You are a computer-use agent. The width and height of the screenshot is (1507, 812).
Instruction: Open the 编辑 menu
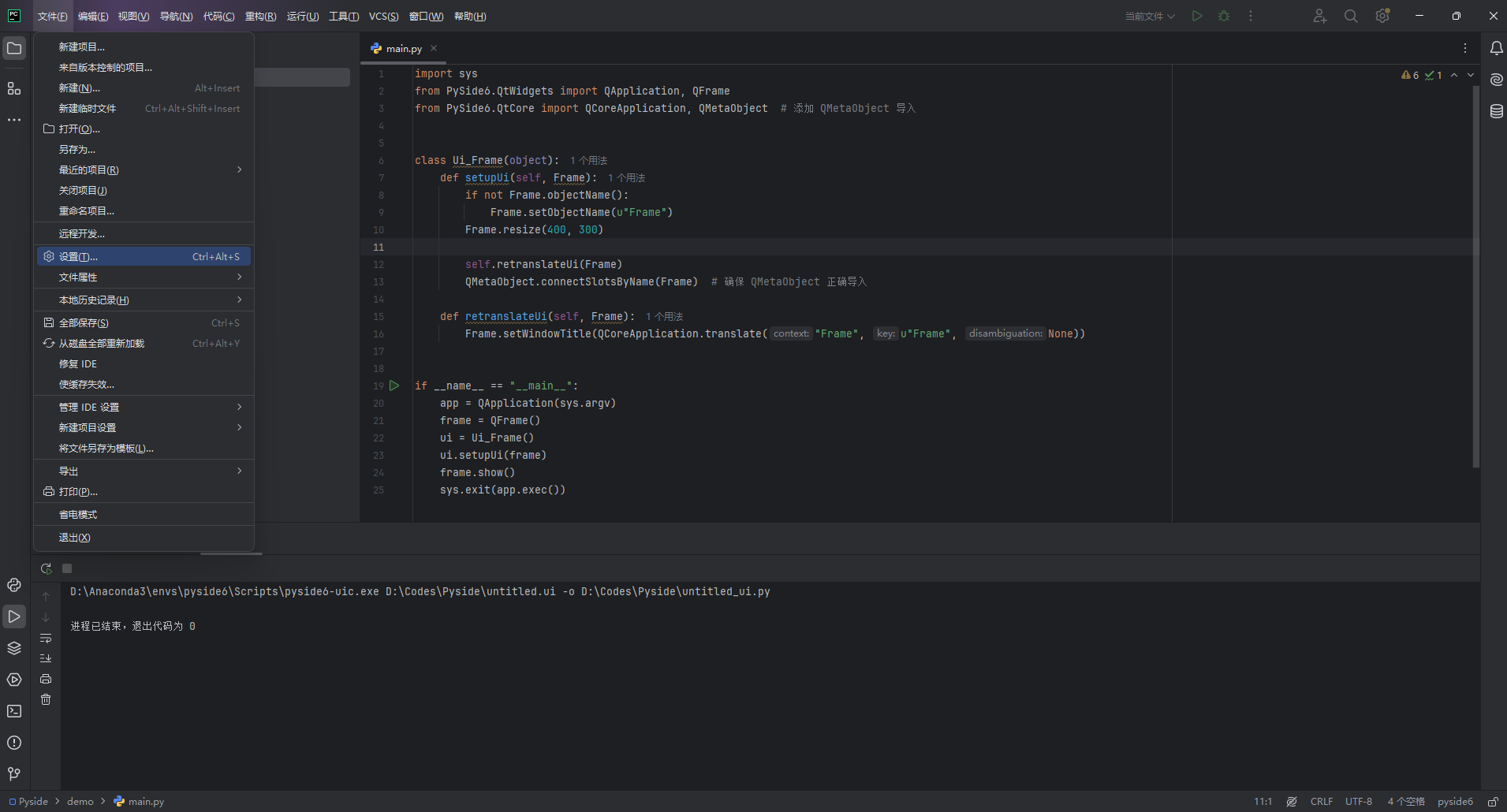pos(93,16)
